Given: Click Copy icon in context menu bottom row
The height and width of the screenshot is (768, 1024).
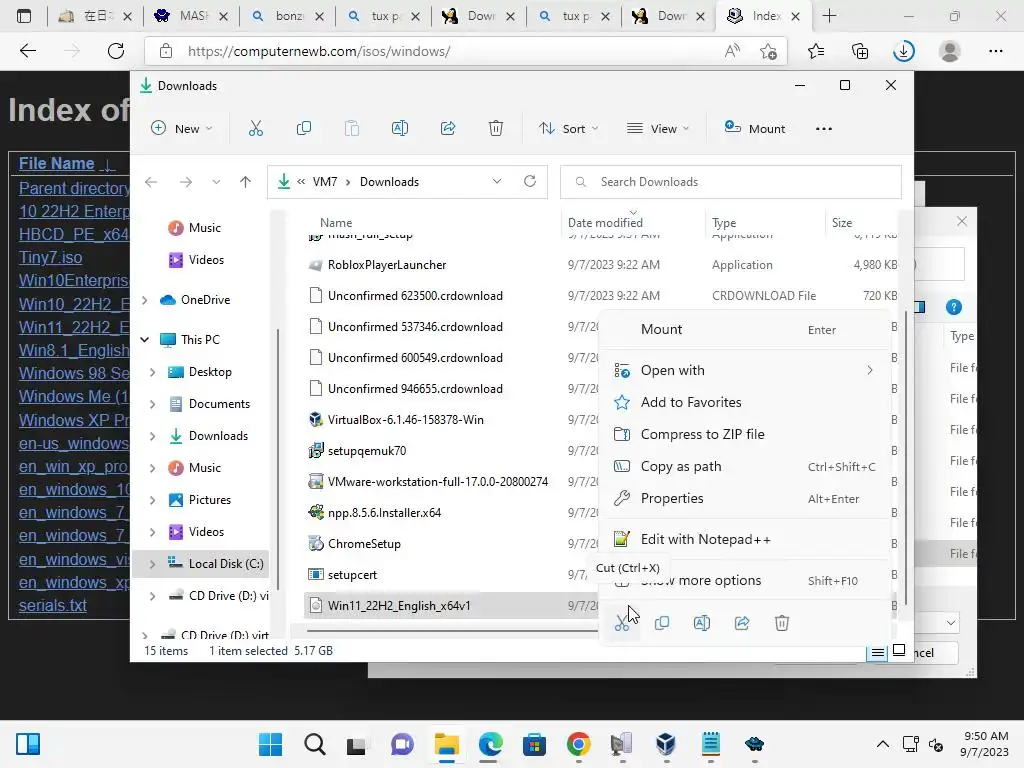Looking at the screenshot, I should click(662, 623).
